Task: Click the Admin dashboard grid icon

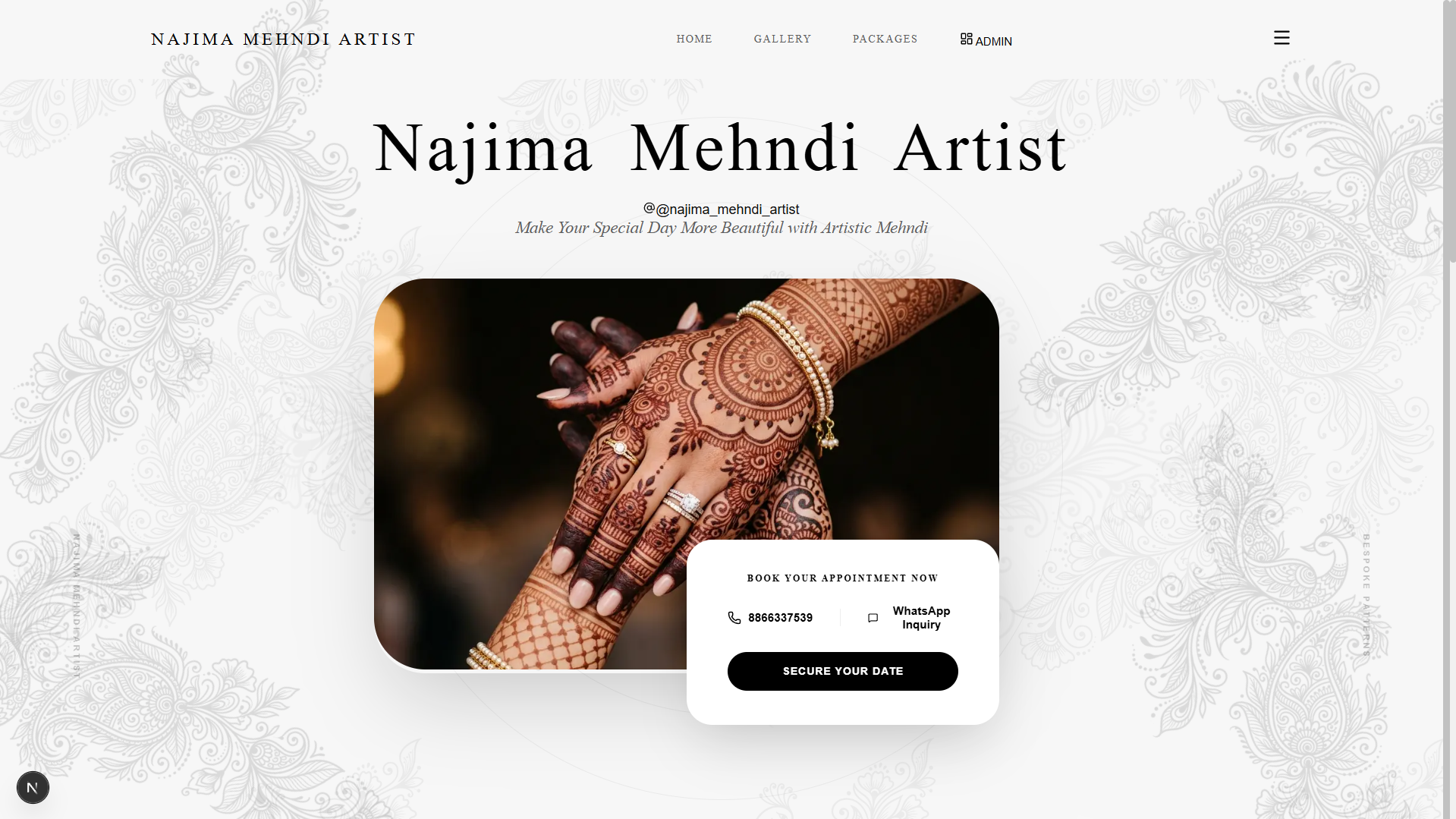Action: point(966,39)
